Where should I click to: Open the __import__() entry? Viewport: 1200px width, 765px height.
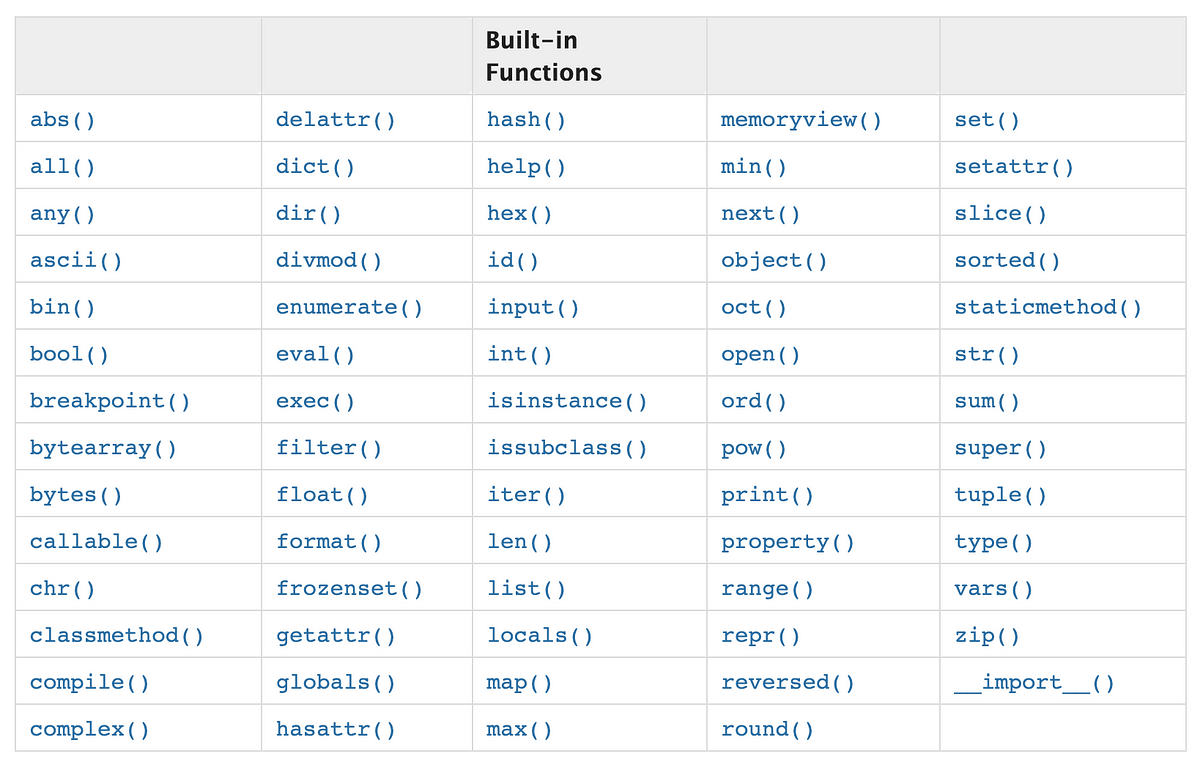(1034, 683)
